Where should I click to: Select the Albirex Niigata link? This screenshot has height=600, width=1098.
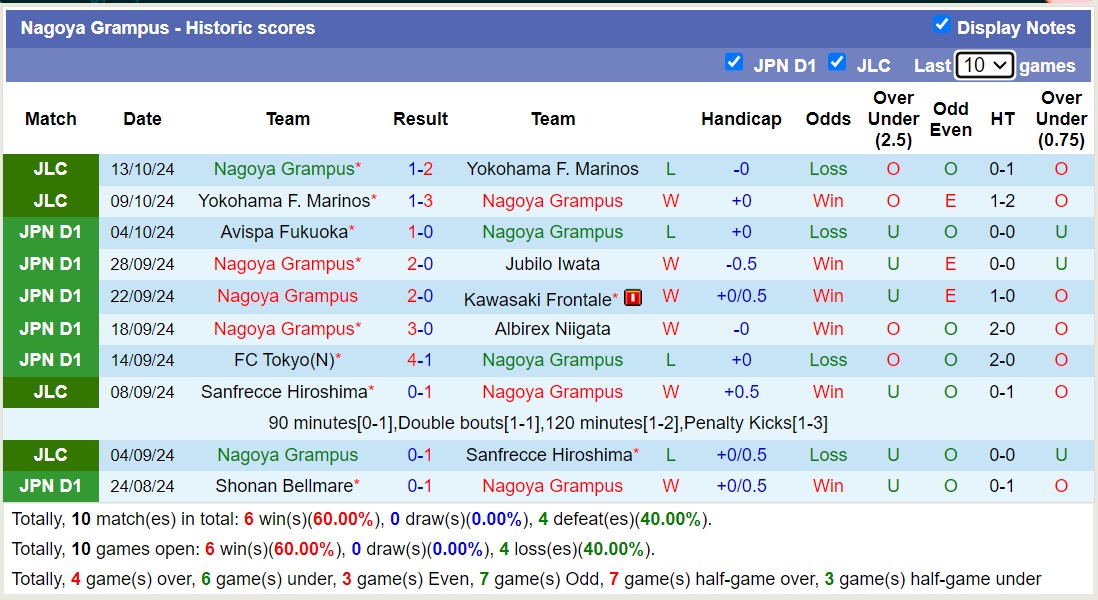(553, 328)
